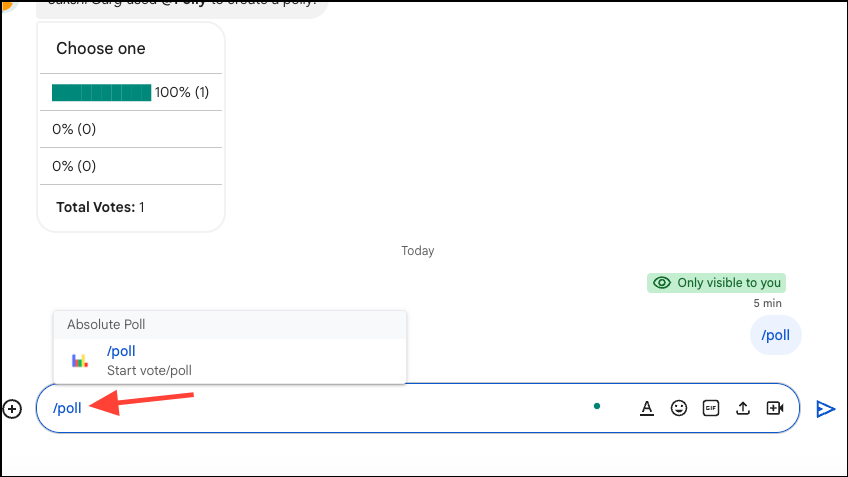
Task: Open text formatting options (A icon)
Action: click(x=647, y=408)
